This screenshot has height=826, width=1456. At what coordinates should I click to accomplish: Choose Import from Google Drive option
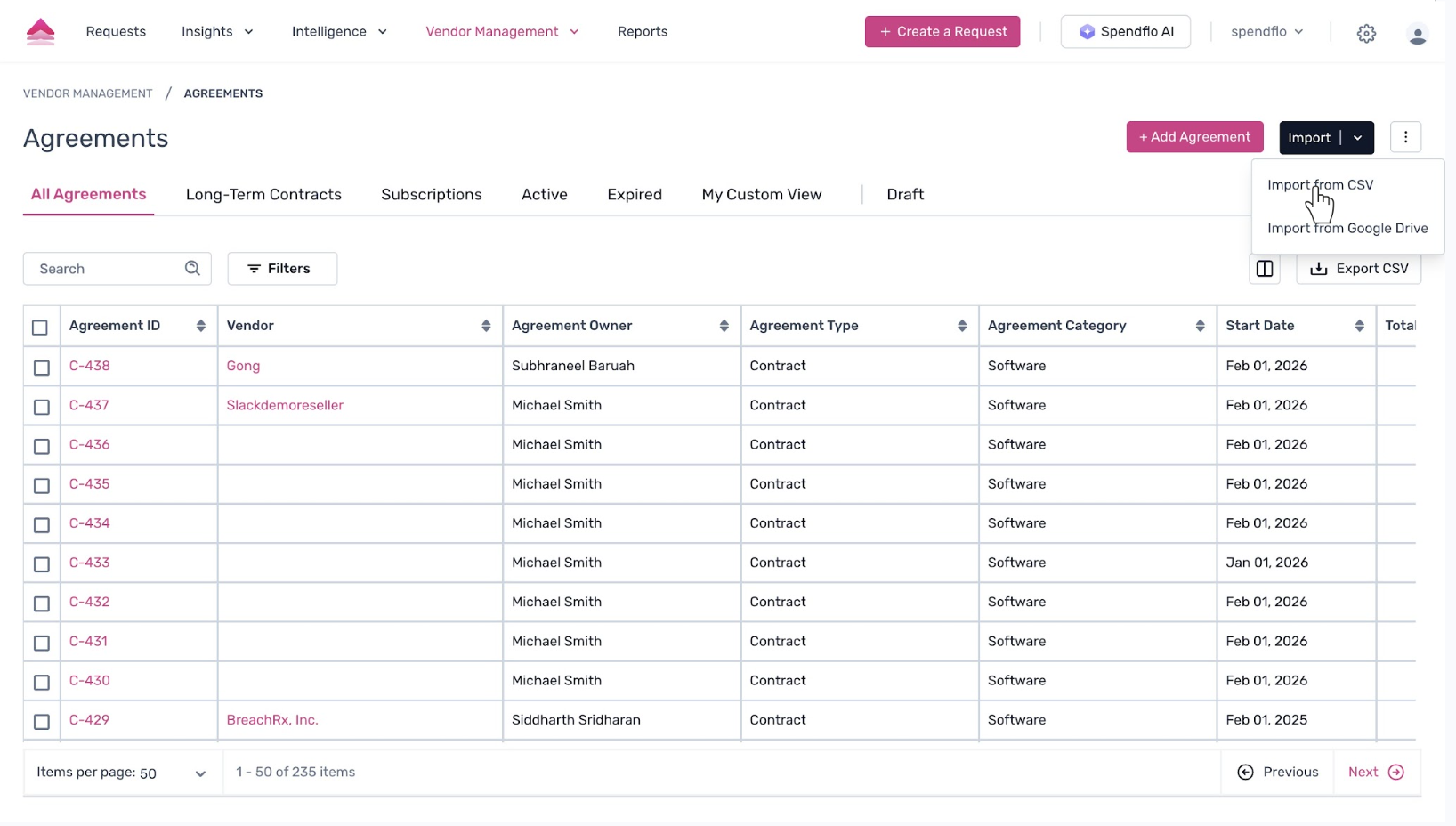[x=1347, y=228]
